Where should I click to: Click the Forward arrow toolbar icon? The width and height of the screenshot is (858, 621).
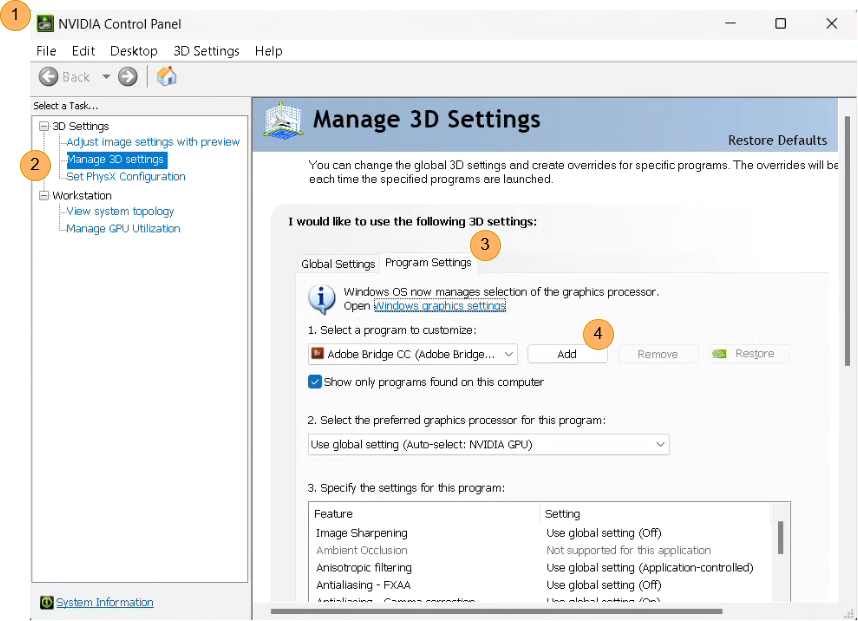(127, 77)
